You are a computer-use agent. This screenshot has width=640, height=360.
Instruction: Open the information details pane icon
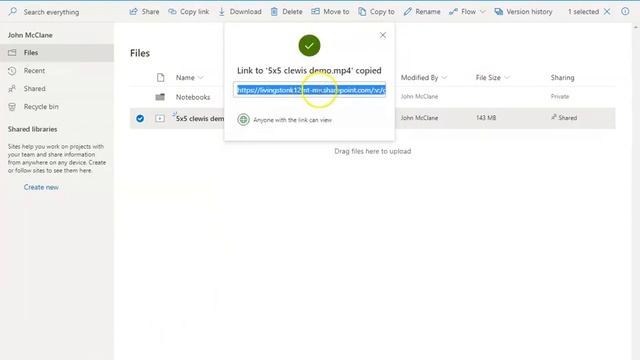(625, 11)
